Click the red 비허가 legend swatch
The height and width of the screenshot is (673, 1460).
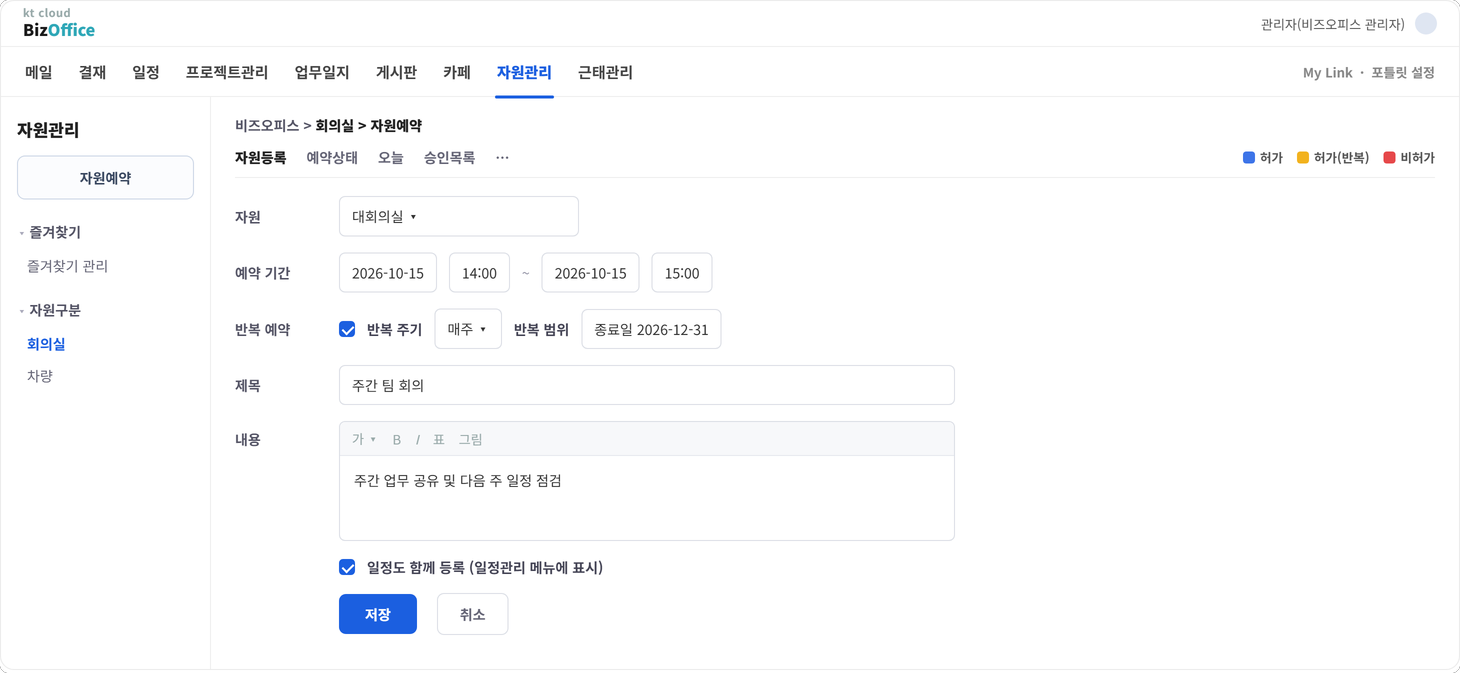pos(1389,158)
